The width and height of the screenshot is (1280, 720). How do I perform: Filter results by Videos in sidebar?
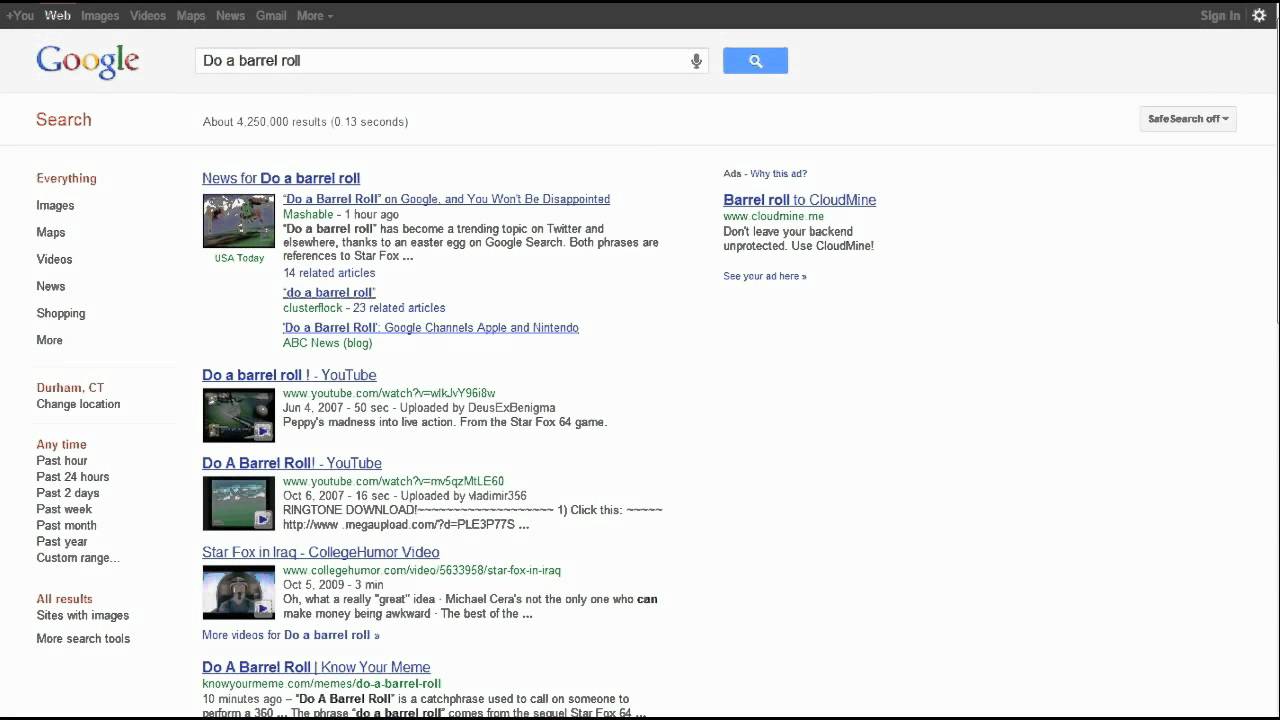tap(54, 259)
